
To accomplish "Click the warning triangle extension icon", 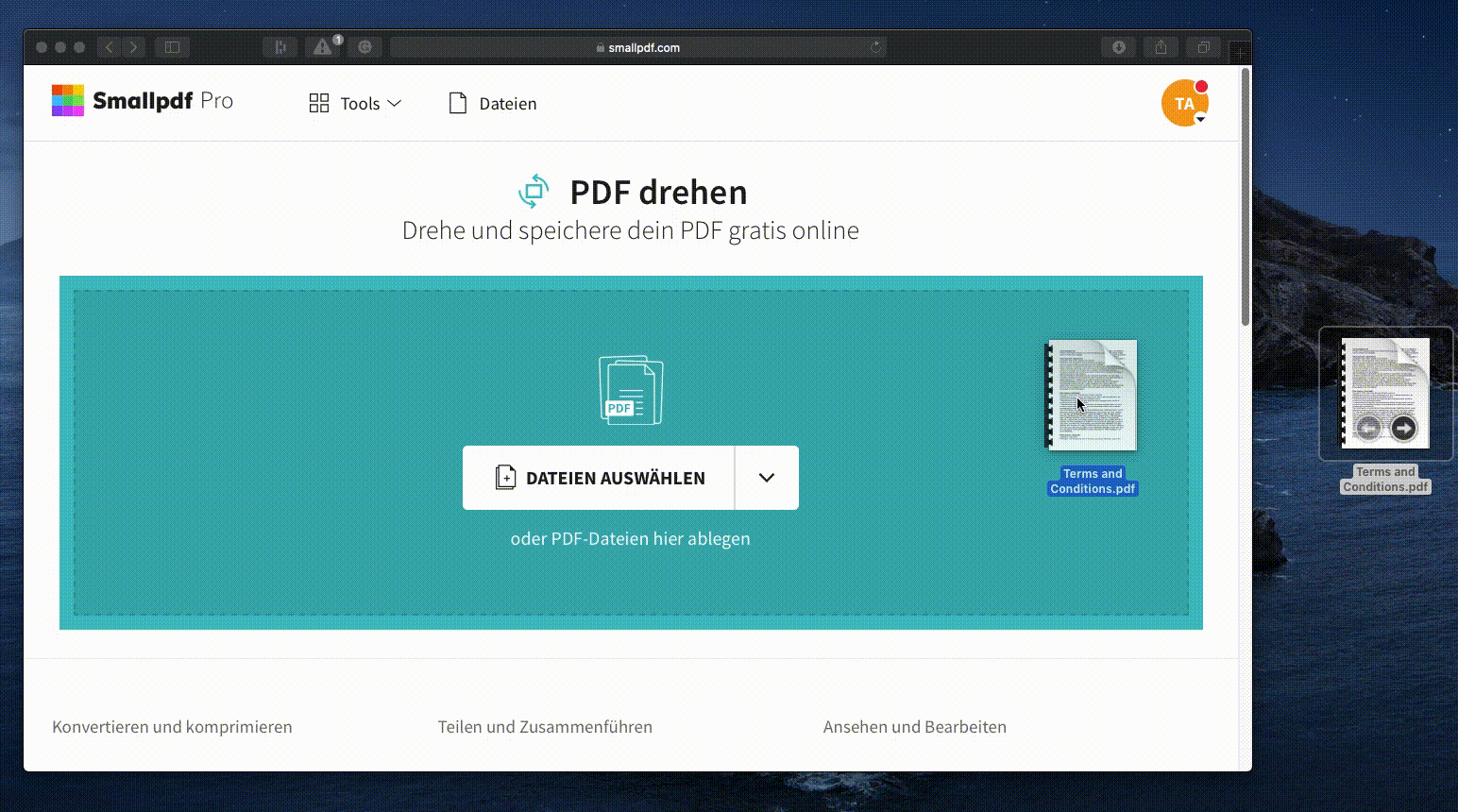I will [x=323, y=47].
